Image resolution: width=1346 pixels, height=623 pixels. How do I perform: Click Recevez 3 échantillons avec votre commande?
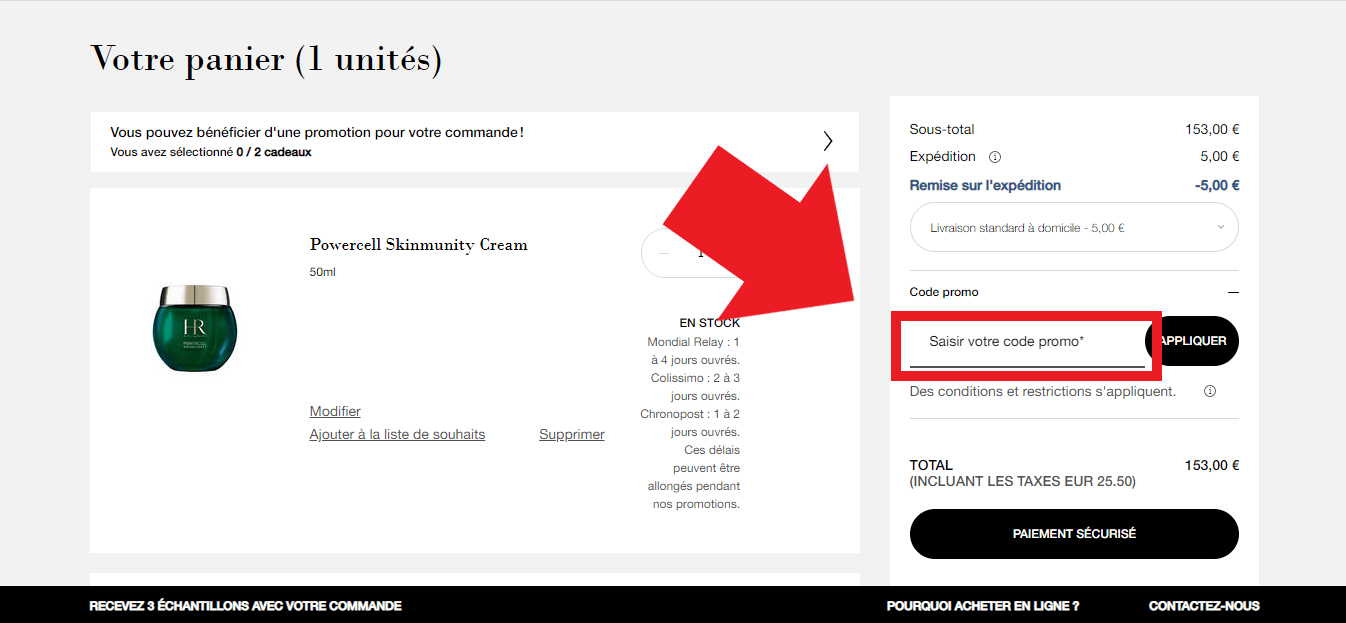coord(246,605)
